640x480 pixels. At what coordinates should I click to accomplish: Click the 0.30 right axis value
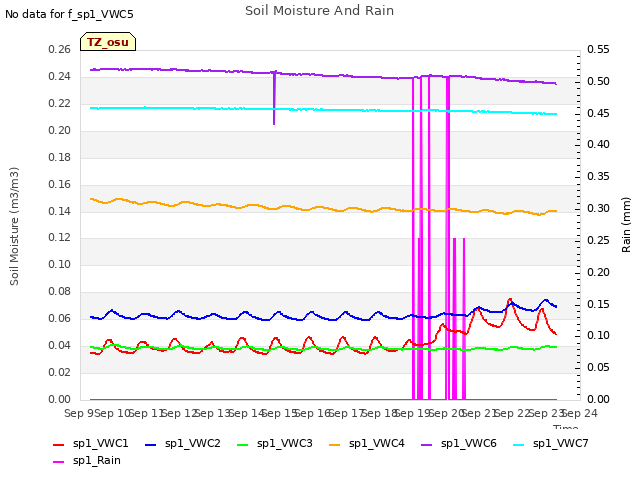598,209
